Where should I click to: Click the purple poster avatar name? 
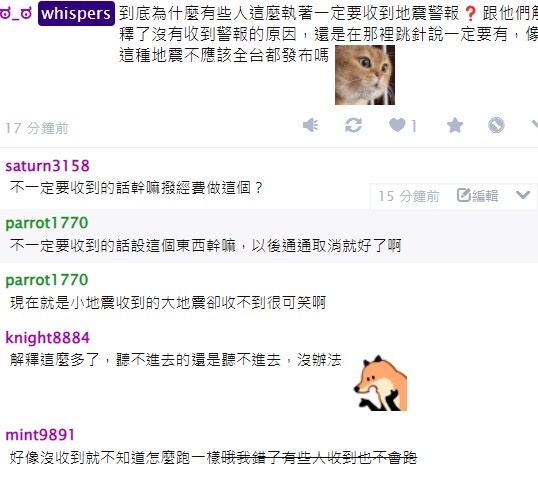tap(16, 14)
